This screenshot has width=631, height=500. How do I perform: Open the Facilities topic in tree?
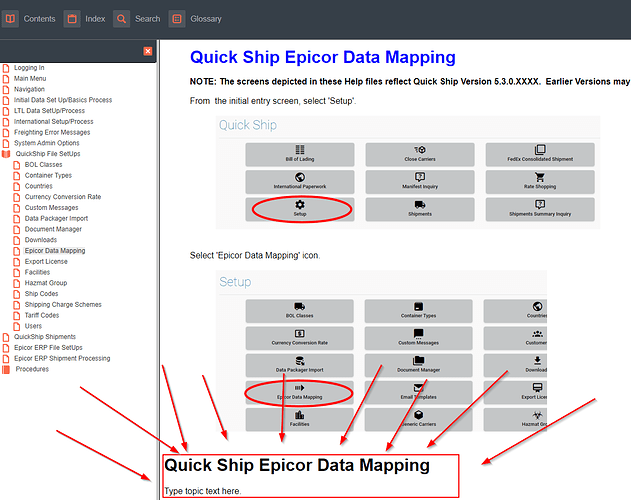point(37,272)
